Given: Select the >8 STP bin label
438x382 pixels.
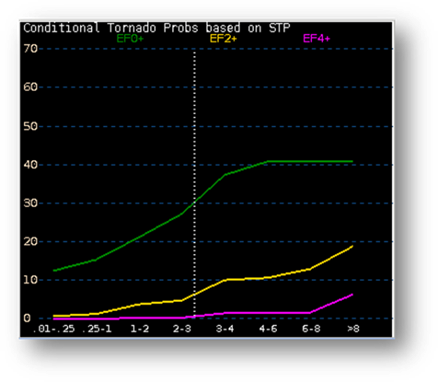Looking at the screenshot, I should [x=353, y=329].
